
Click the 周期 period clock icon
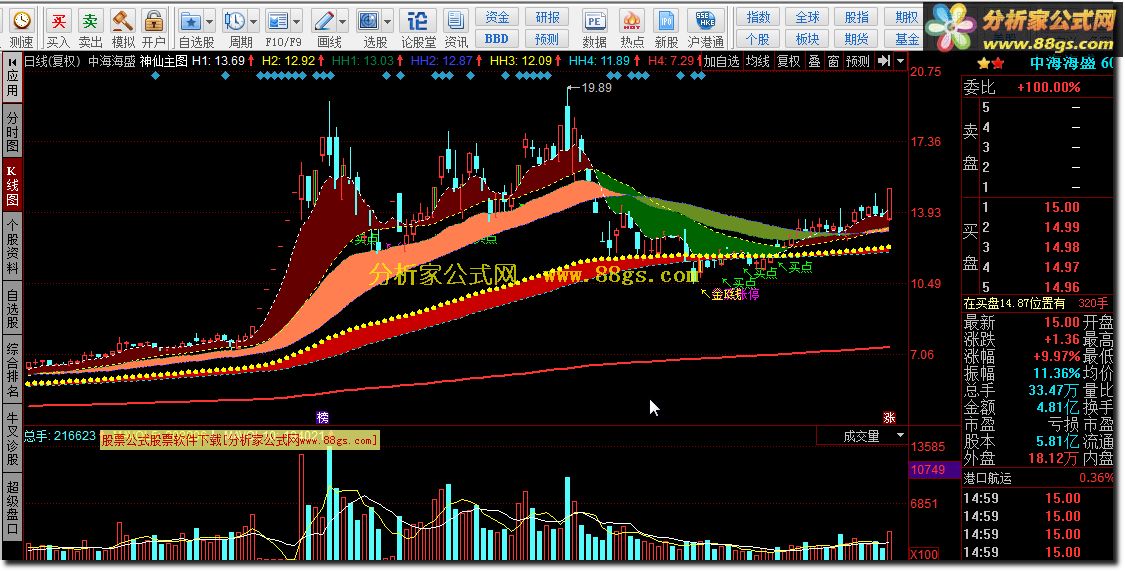pos(234,20)
